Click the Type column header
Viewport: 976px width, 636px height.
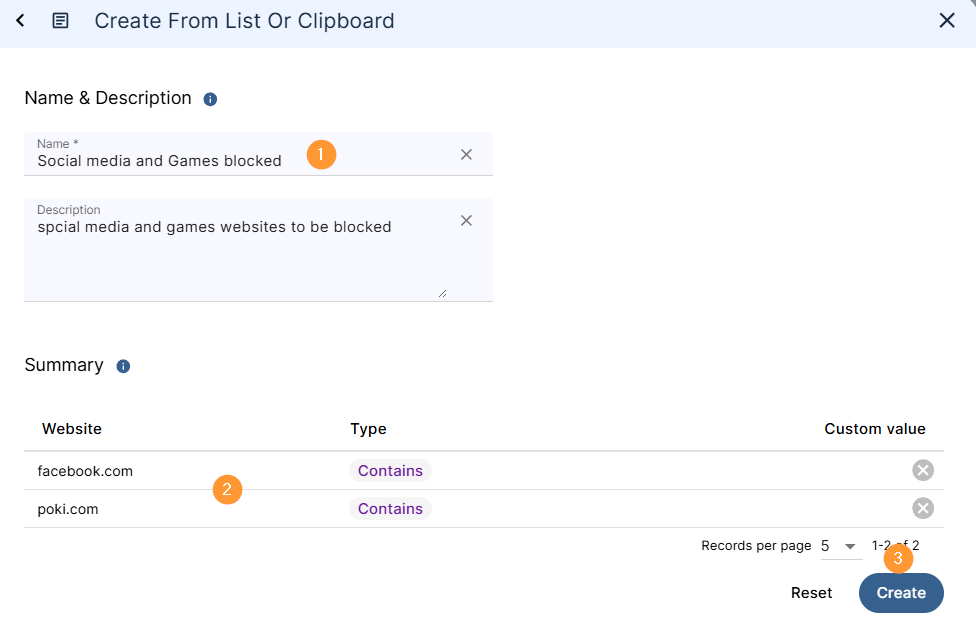[368, 429]
